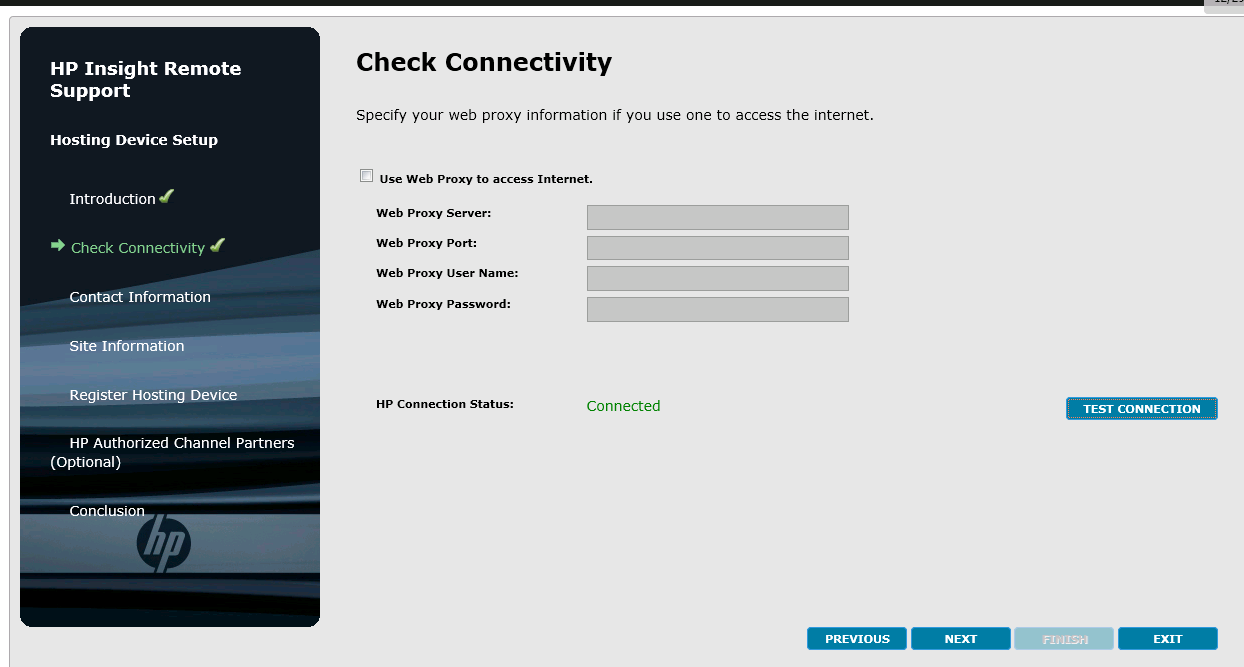Click the Web Proxy Password field
Image resolution: width=1244 pixels, height=667 pixels.
coord(717,309)
